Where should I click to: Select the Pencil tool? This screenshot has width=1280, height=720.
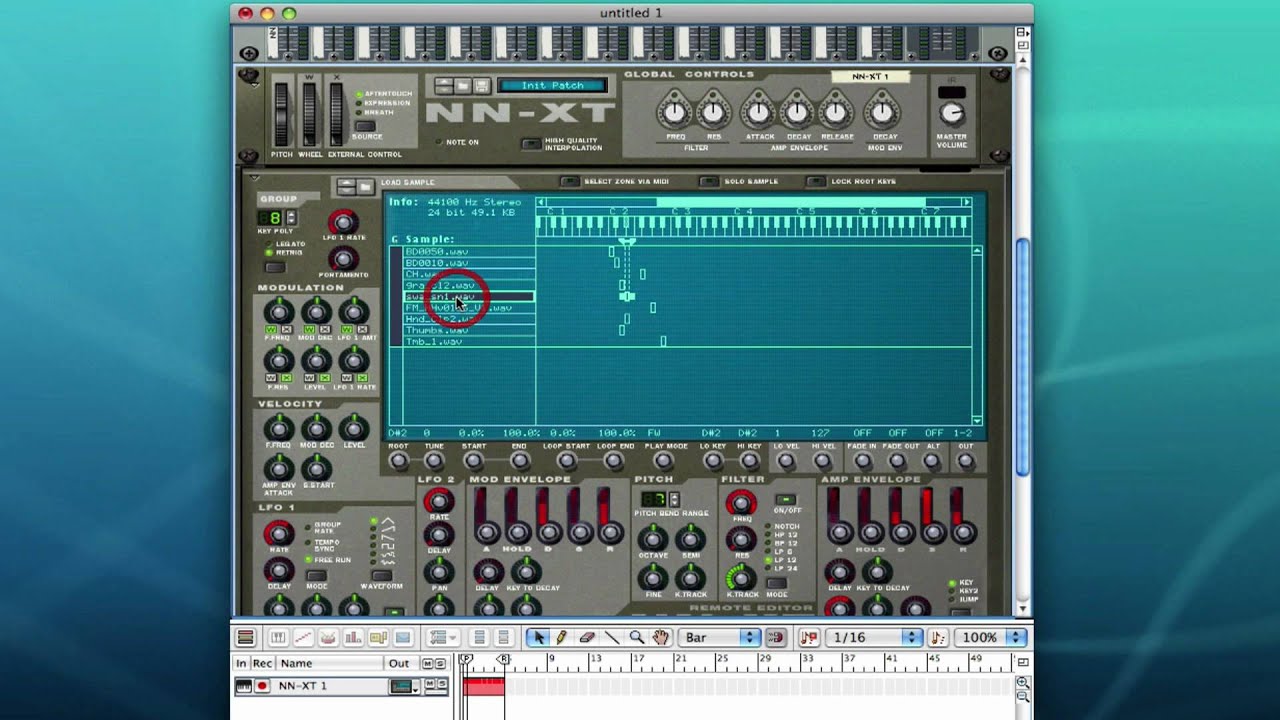[562, 637]
